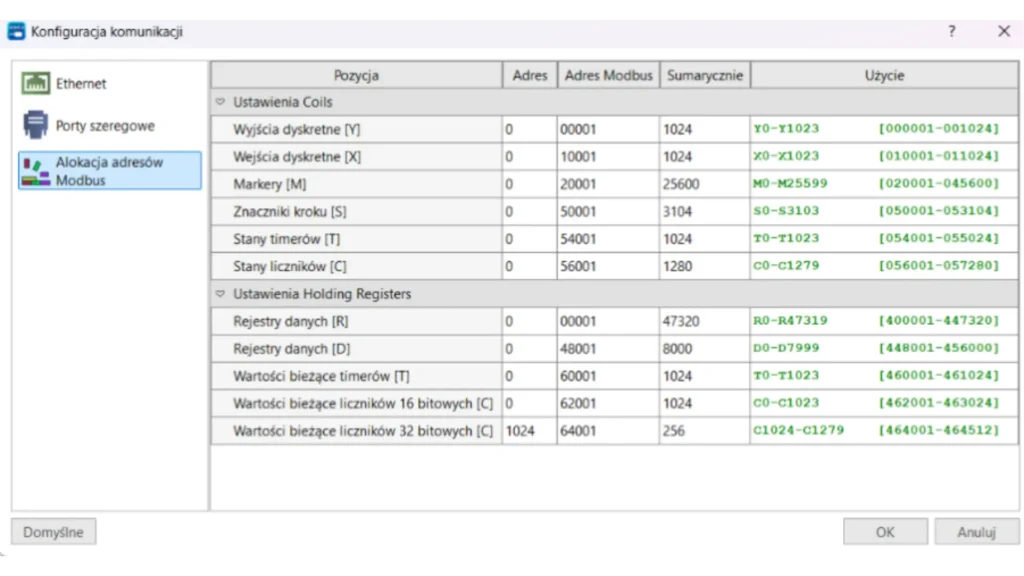The width and height of the screenshot is (1024, 576).
Task: Click usage range D0-D7999
Action: (786, 348)
